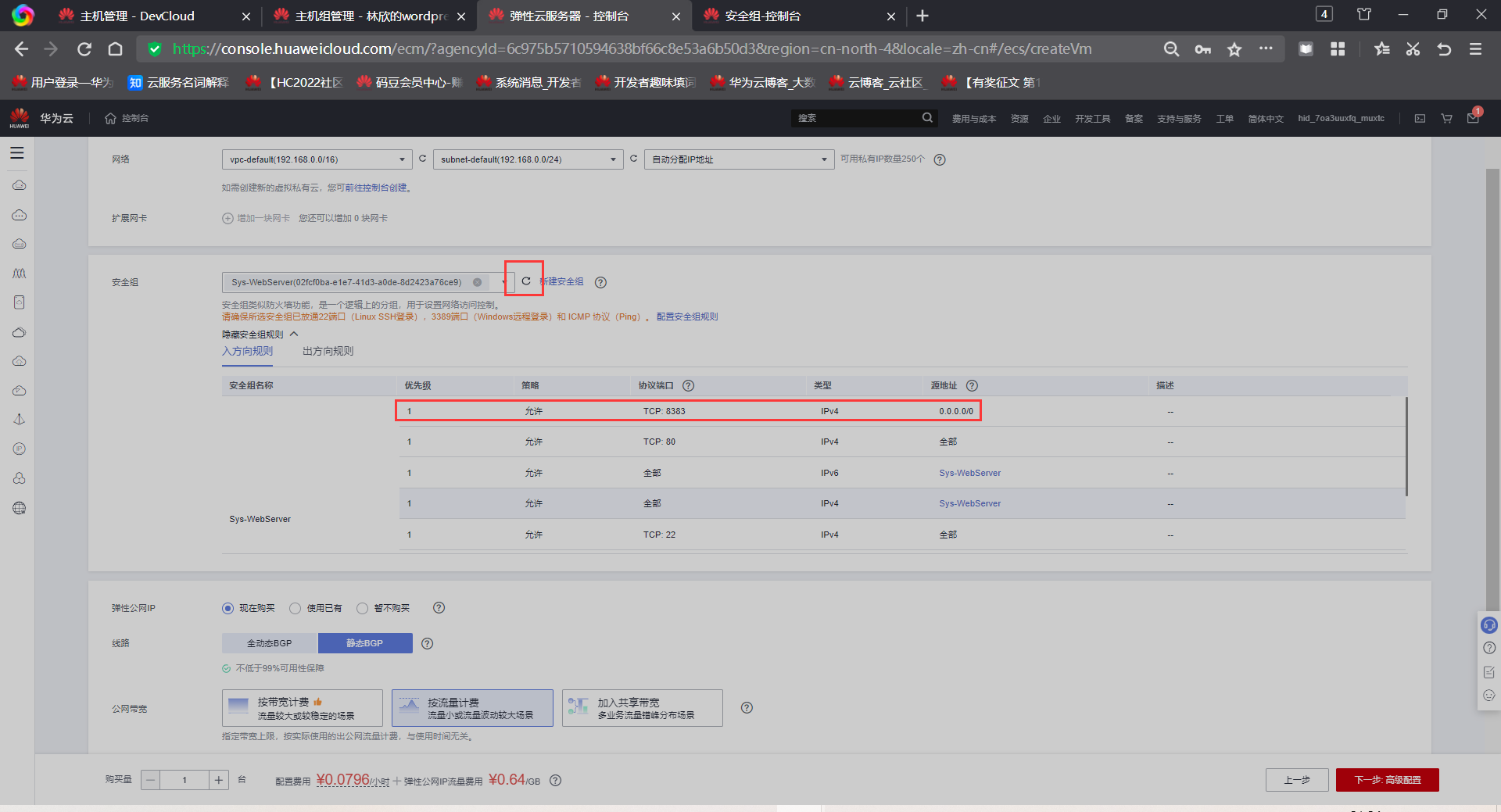Viewport: 1501px width, 812px height.
Task: Choose 按流量计费 billing option
Action: [472, 708]
